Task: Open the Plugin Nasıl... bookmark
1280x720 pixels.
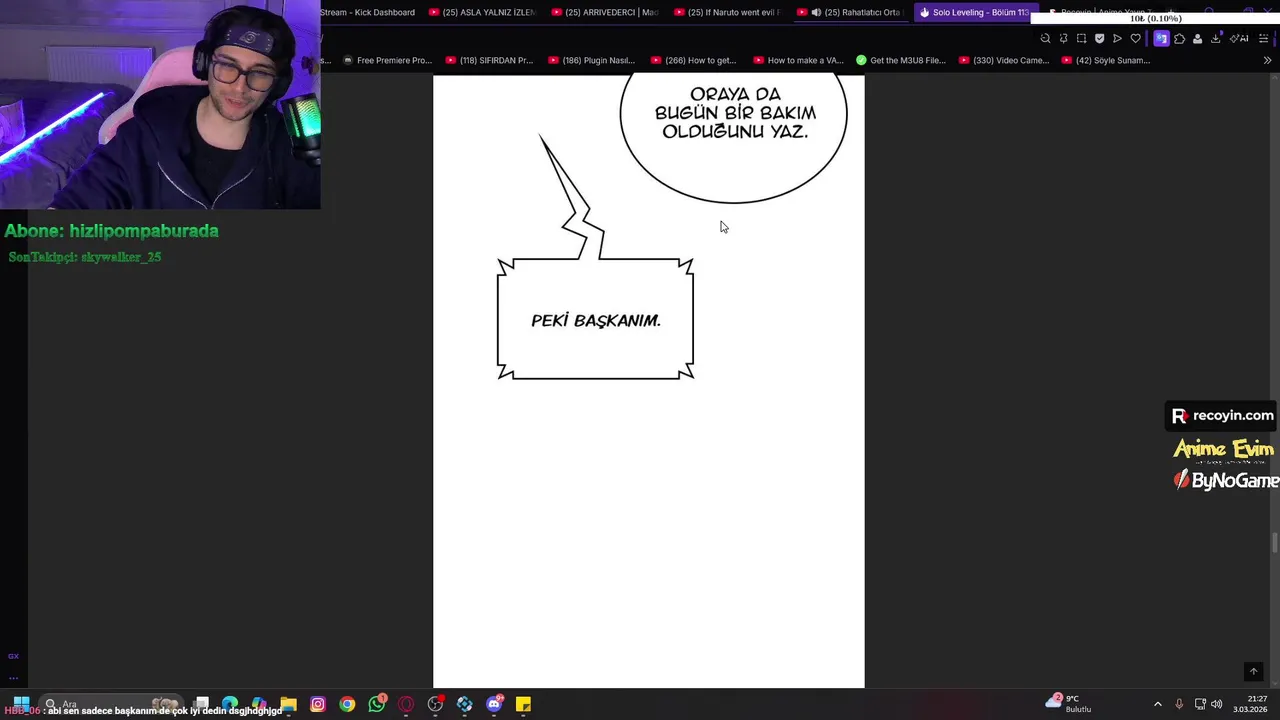Action: 591,60
